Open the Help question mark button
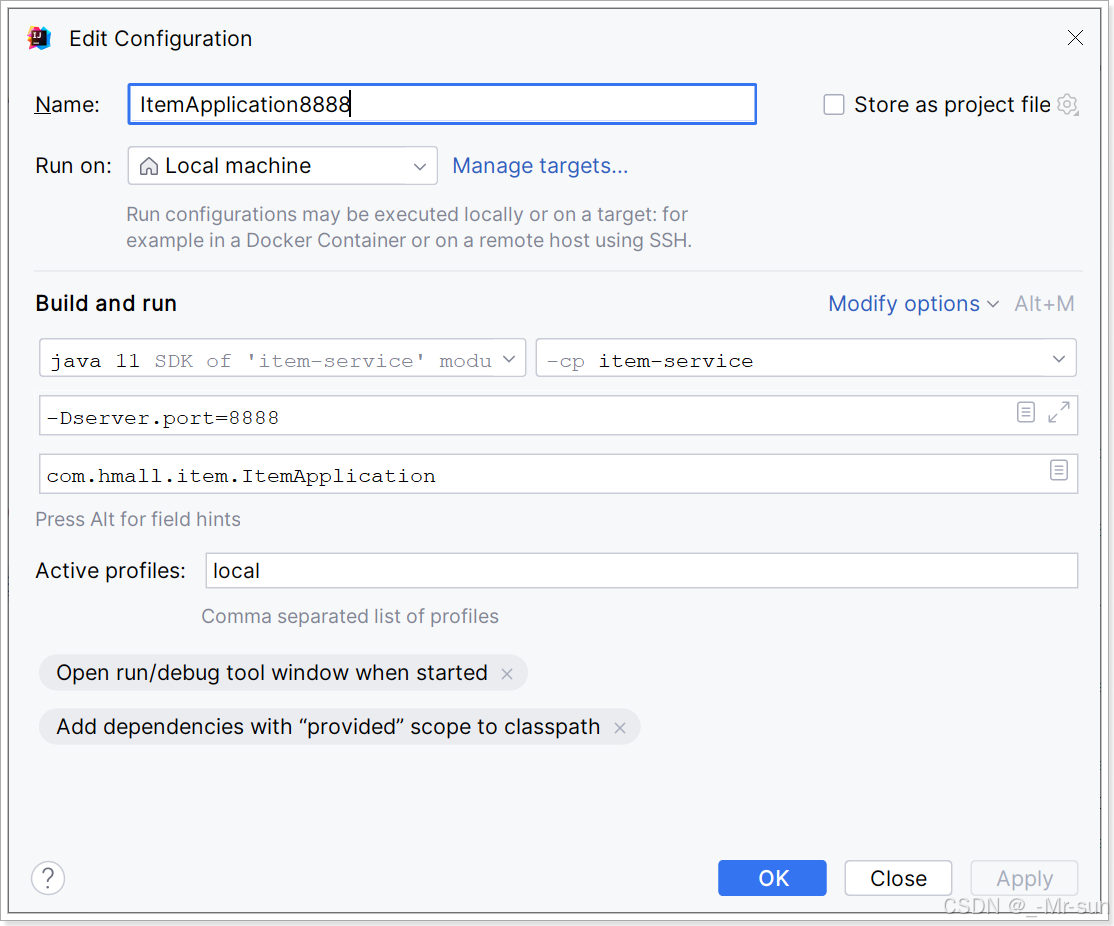This screenshot has height=926, width=1114. [x=48, y=878]
